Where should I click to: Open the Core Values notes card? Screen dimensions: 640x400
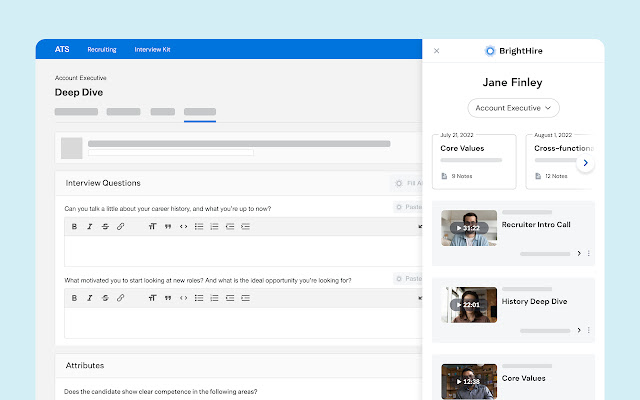474,161
